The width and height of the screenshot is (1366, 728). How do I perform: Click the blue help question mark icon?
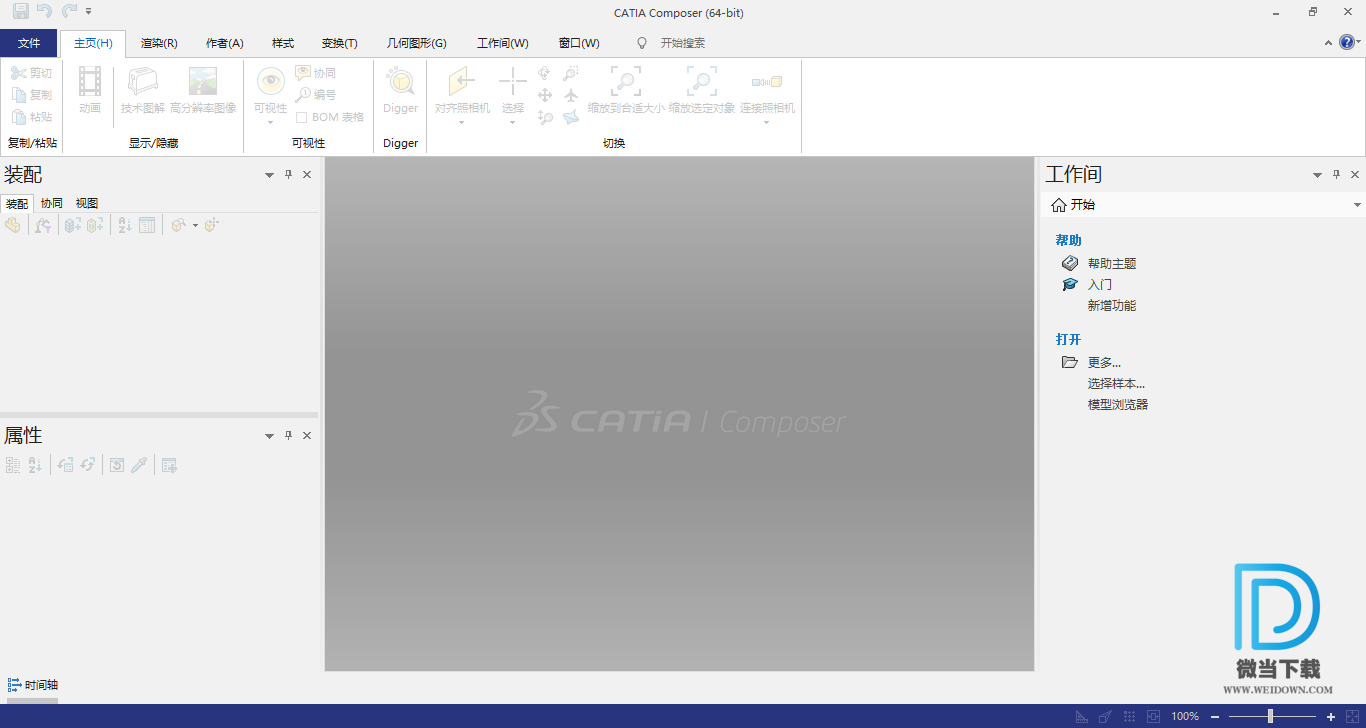click(1347, 42)
